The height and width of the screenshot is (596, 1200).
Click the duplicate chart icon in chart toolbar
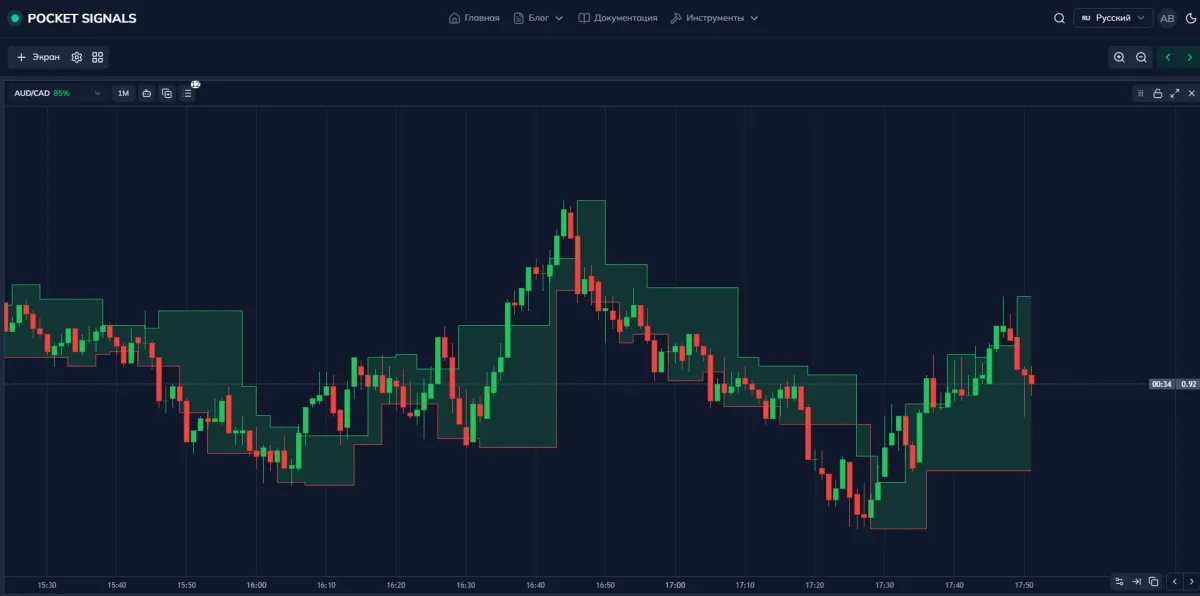166,93
